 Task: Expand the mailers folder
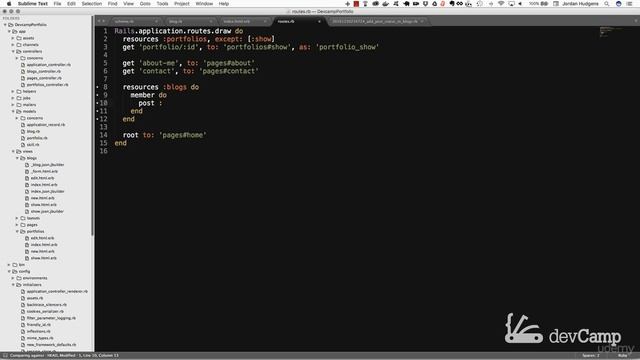[x=13, y=105]
